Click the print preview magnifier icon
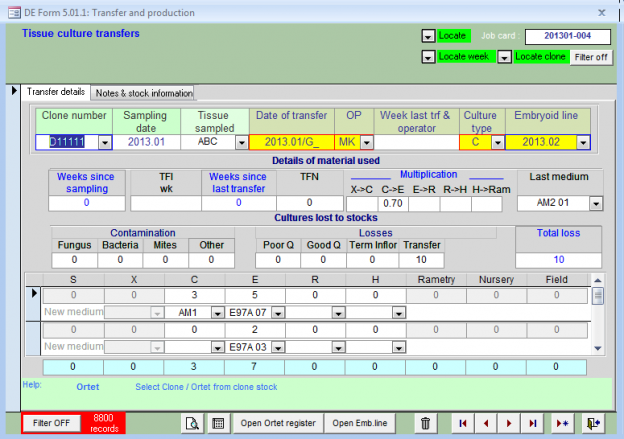This screenshot has height=439, width=624. [193, 423]
